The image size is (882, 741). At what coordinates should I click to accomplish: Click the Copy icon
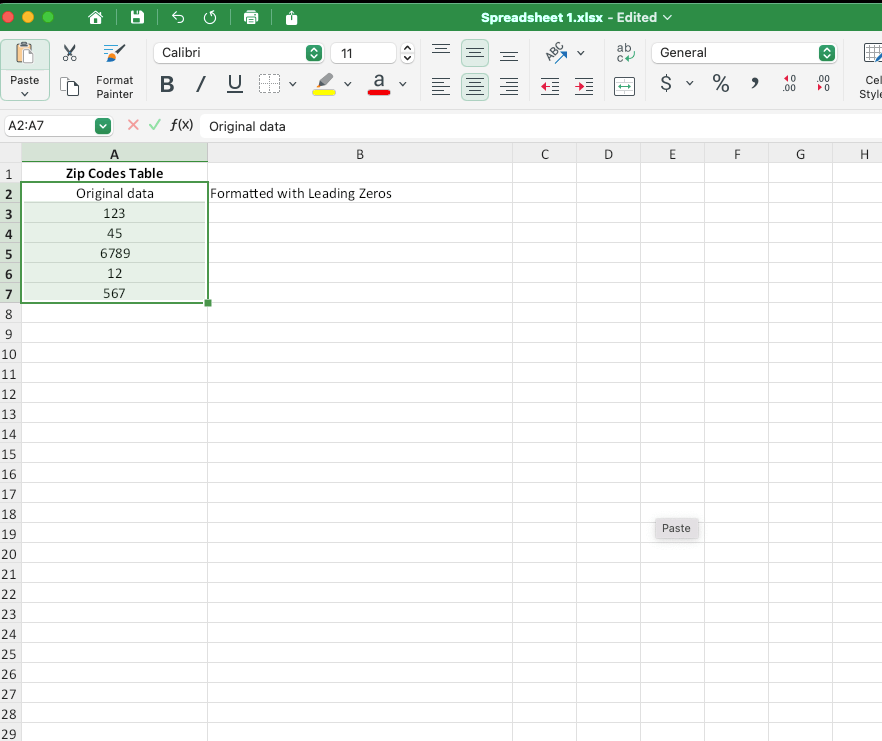69,88
